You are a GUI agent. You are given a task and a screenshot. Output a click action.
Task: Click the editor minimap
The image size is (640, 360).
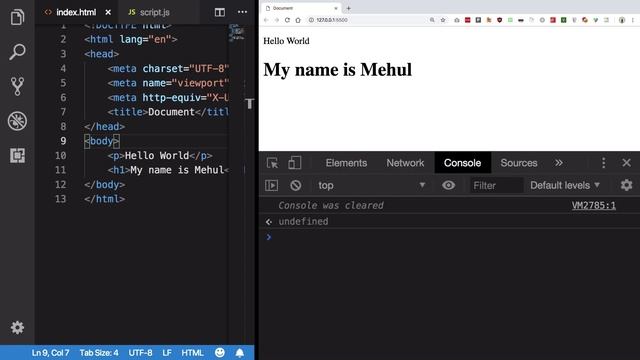[x=236, y=33]
